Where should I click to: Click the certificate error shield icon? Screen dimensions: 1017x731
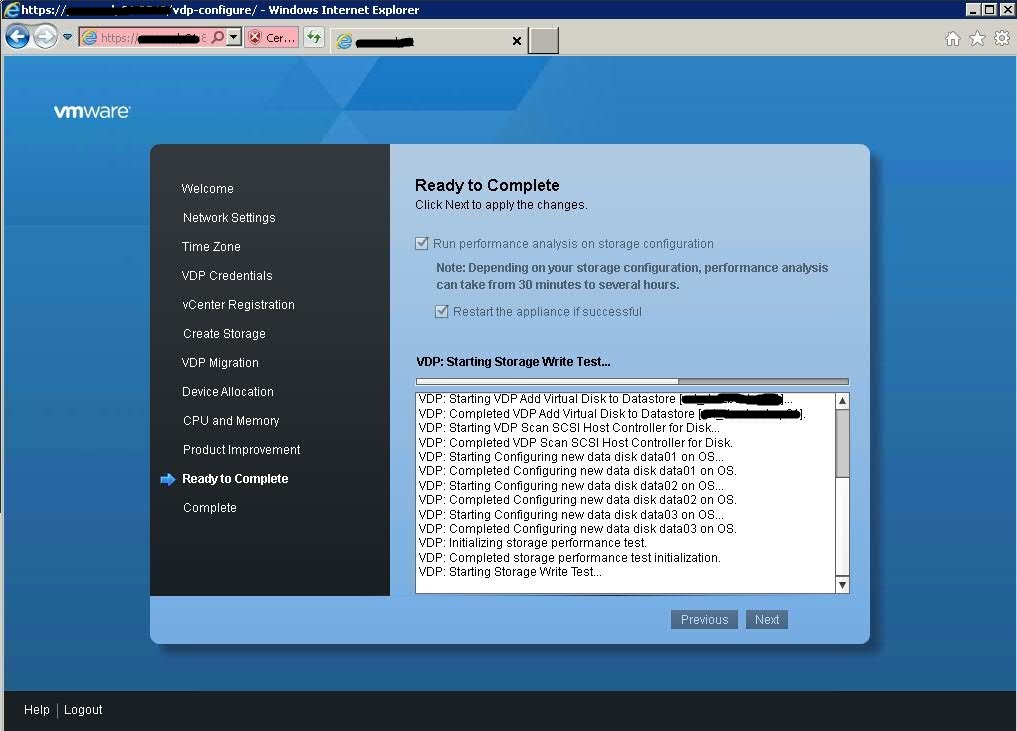(x=255, y=38)
